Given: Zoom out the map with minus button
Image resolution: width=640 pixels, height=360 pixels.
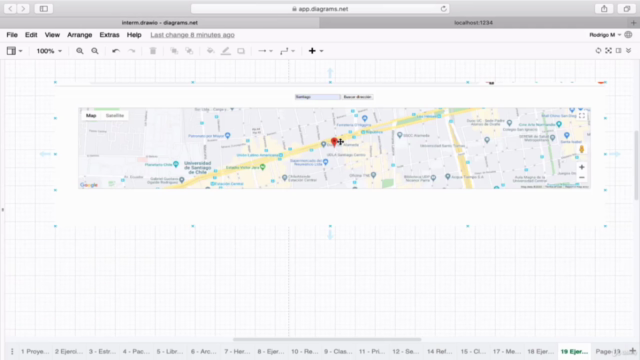Looking at the screenshot, I should coord(582,178).
